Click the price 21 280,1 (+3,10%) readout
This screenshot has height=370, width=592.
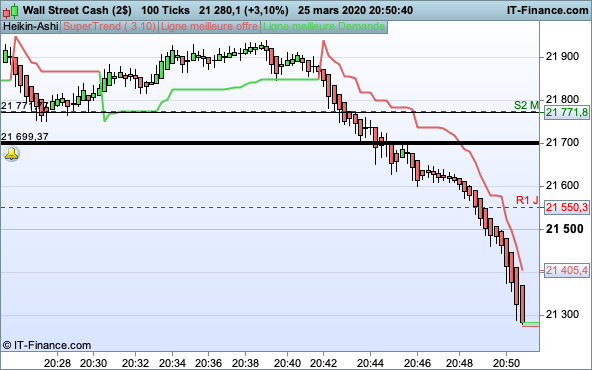pyautogui.click(x=244, y=10)
